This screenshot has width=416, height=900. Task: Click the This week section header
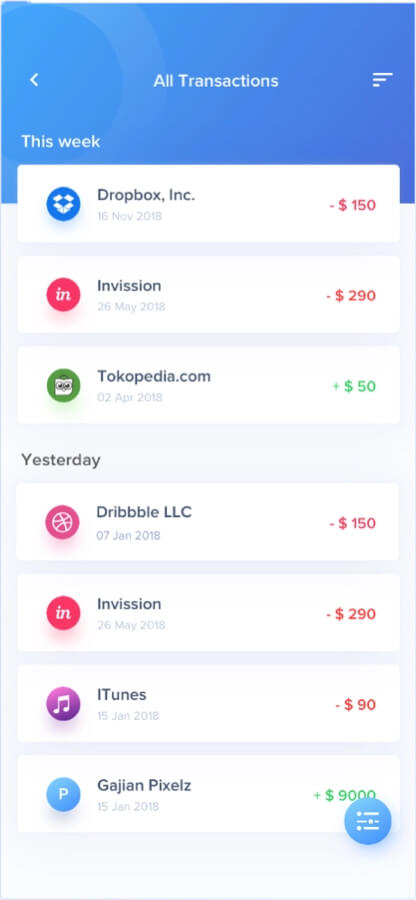click(x=60, y=141)
